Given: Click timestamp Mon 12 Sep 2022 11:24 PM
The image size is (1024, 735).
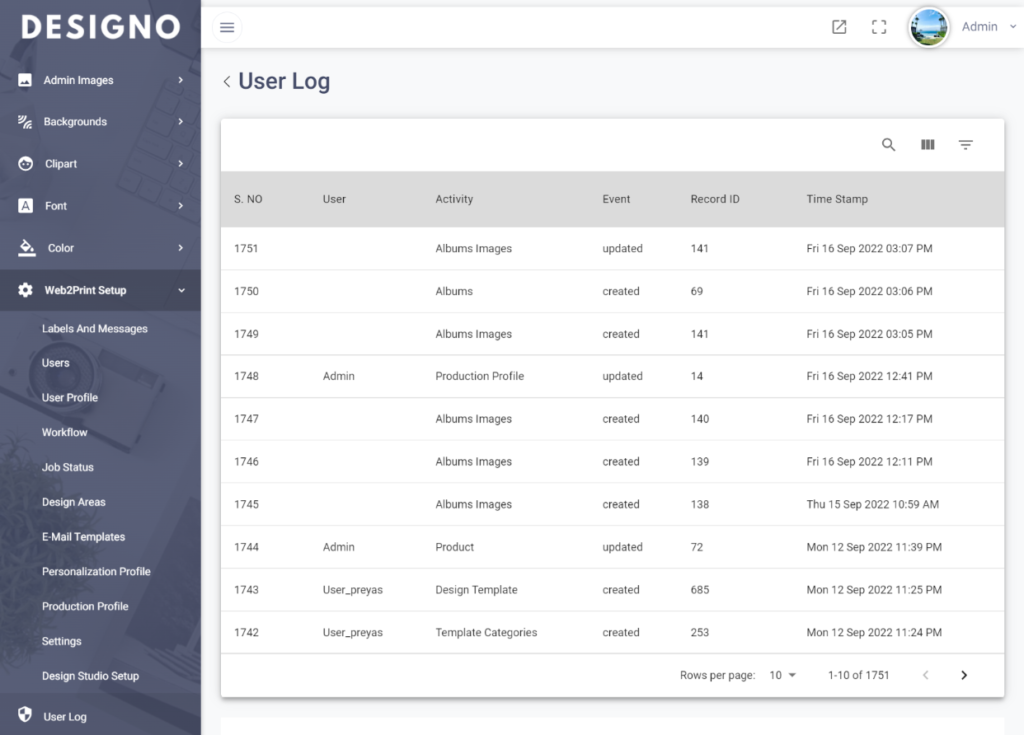Looking at the screenshot, I should [874, 632].
